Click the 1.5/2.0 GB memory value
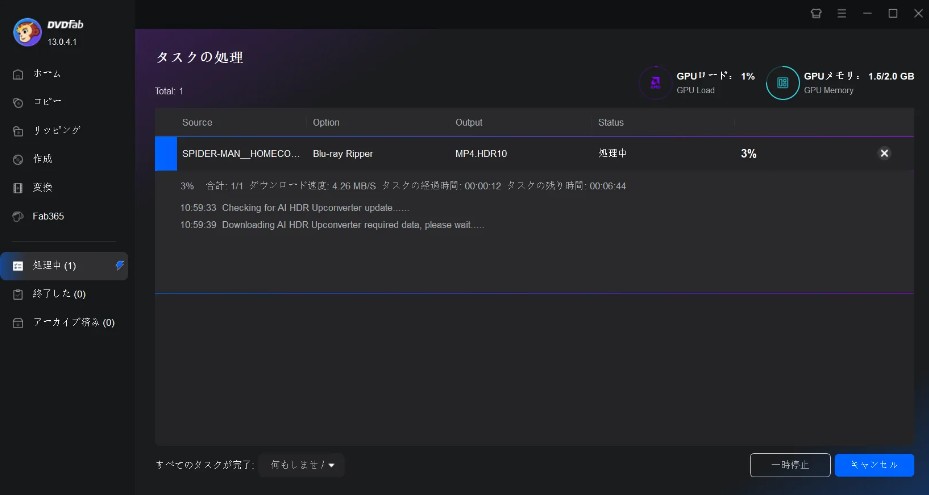Viewport: 929px width, 495px height. point(891,76)
